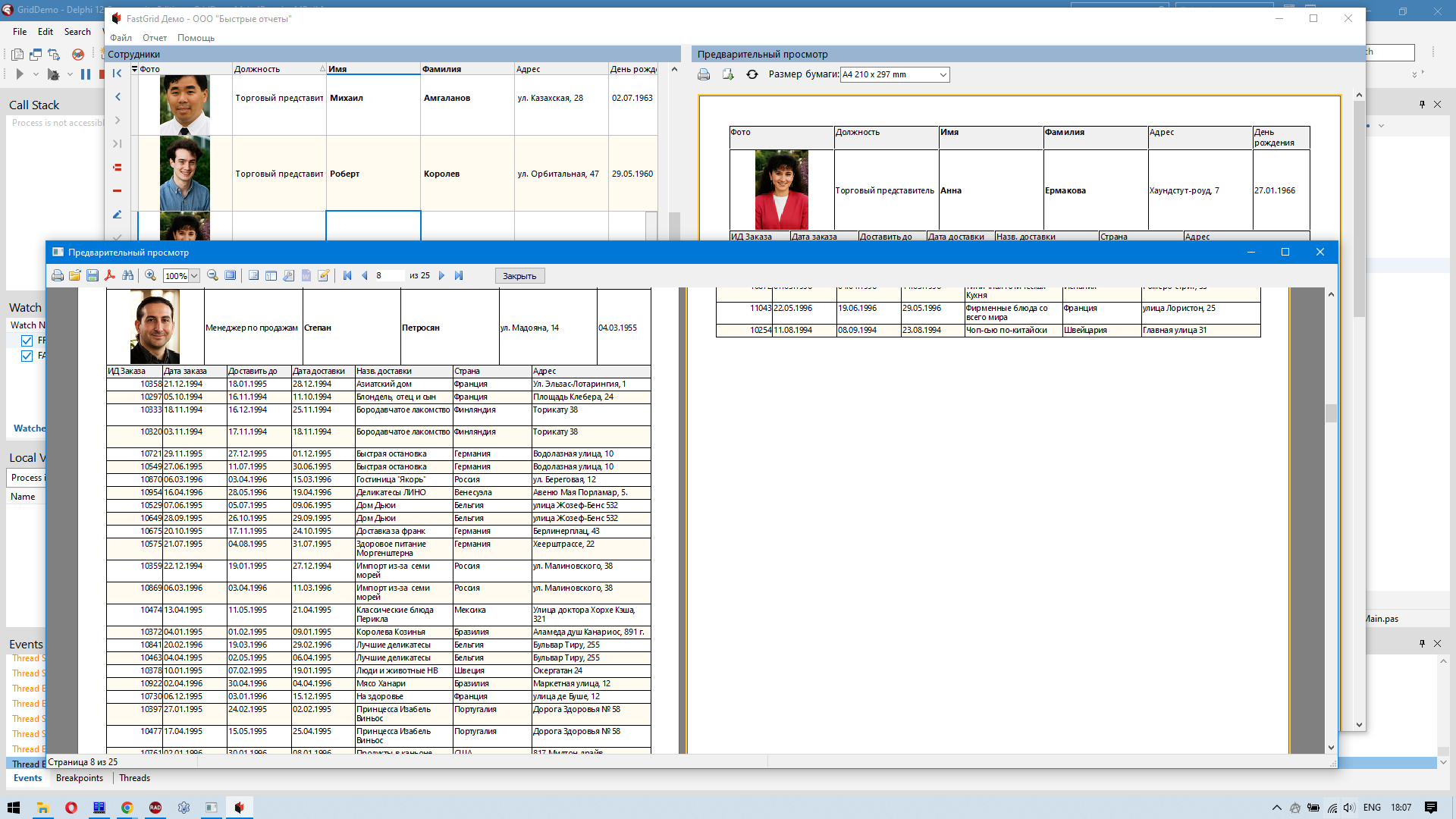Click the save (floppy disk) icon
Screen dimensions: 1456x819
[93, 276]
